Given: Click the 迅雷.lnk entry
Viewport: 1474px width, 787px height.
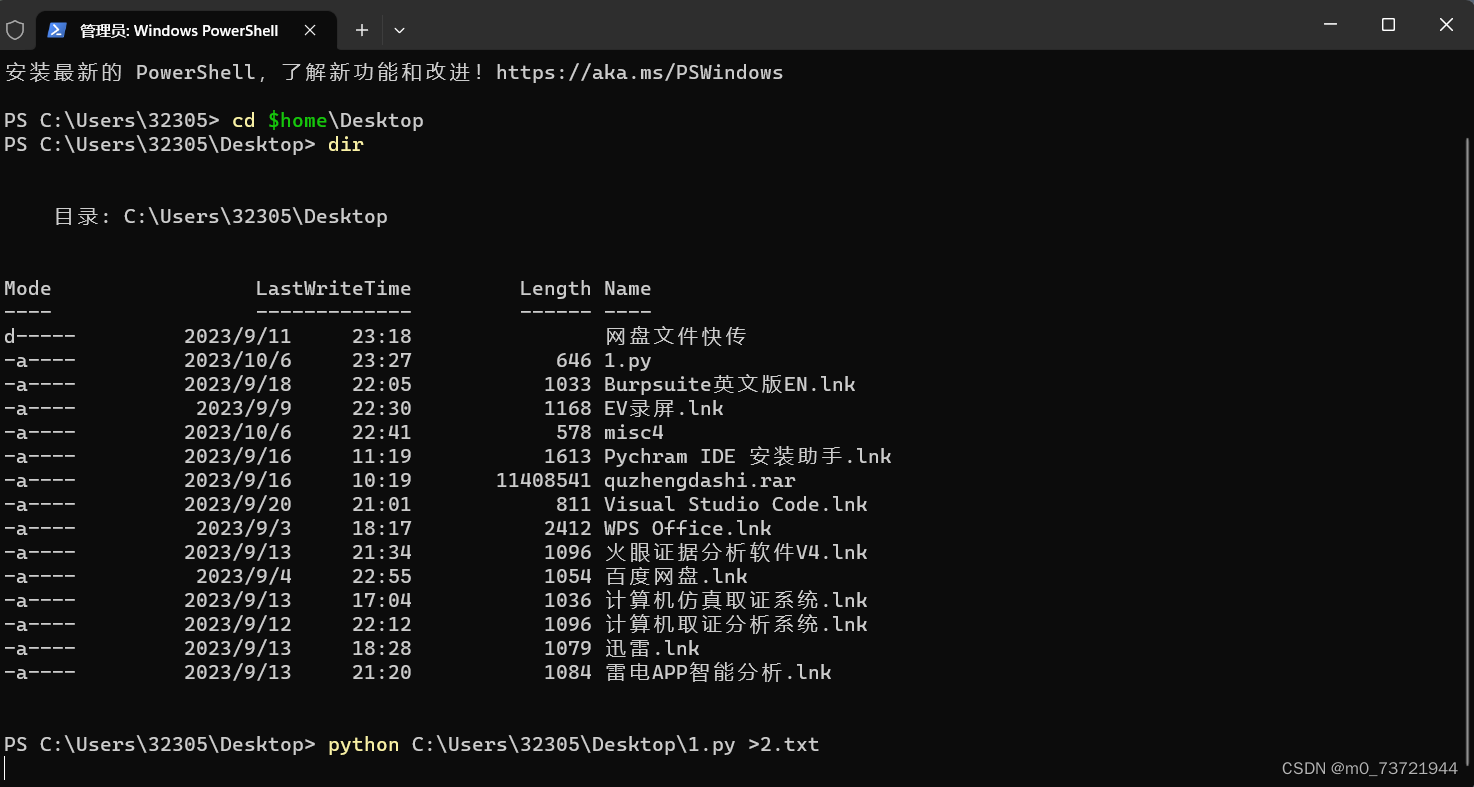Looking at the screenshot, I should pyautogui.click(x=651, y=648).
